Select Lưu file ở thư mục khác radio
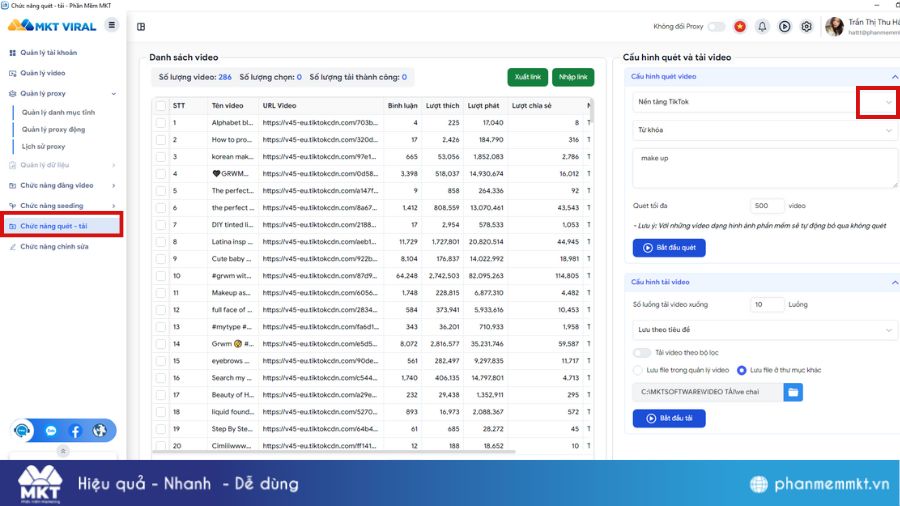 point(742,370)
